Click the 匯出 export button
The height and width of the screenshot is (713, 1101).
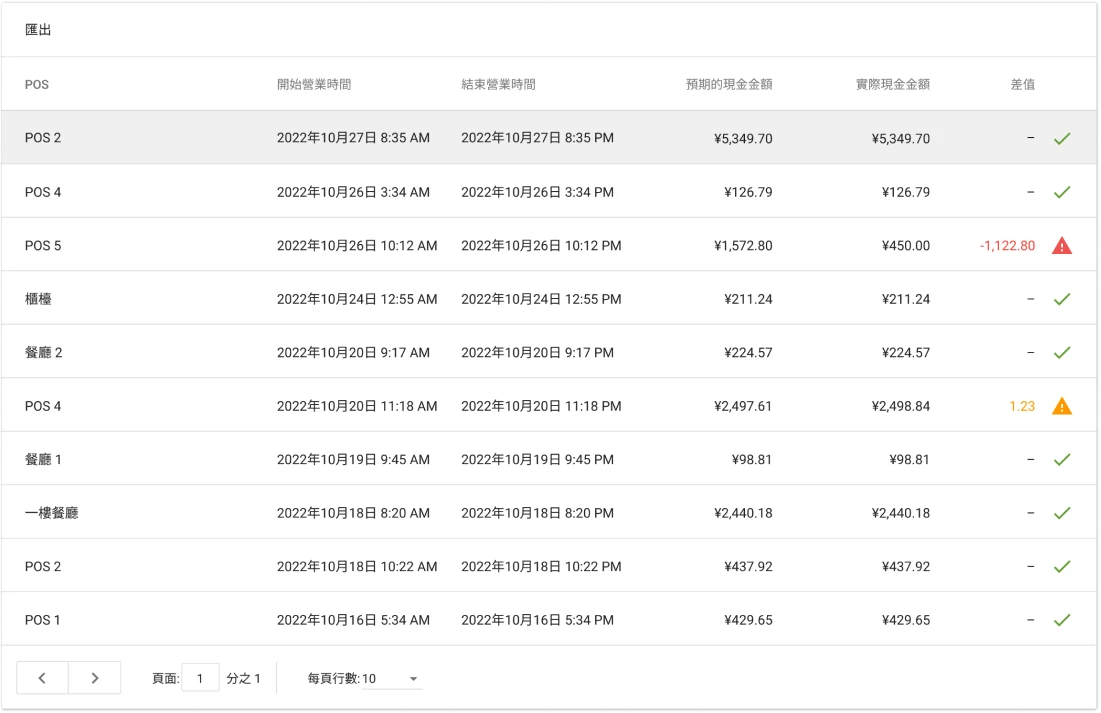(38, 30)
